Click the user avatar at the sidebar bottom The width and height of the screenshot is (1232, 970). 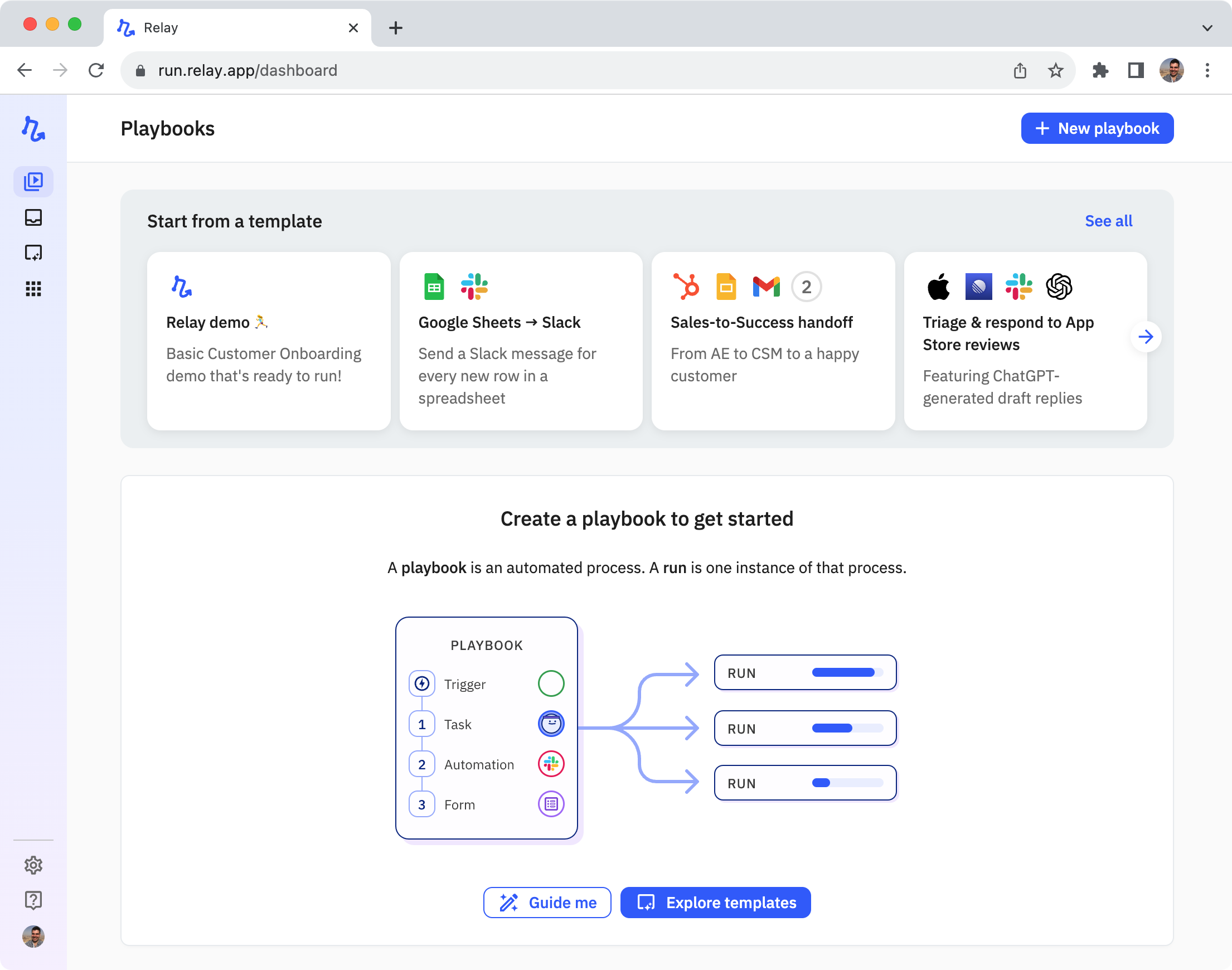(x=33, y=937)
